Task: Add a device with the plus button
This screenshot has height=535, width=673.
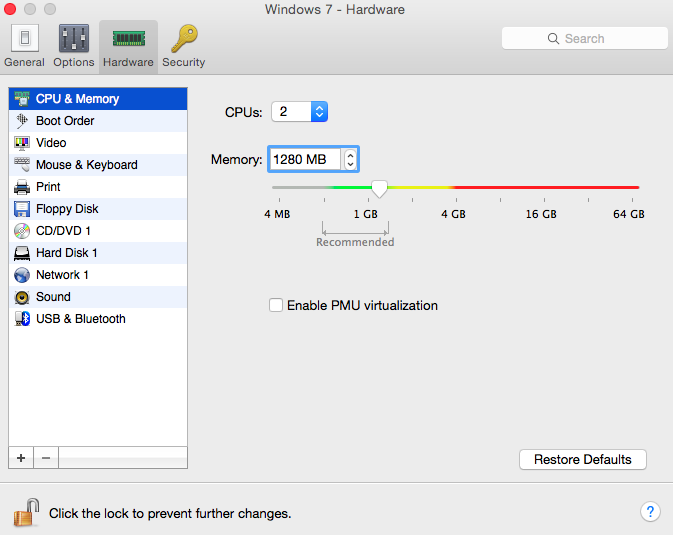Action: 21,458
